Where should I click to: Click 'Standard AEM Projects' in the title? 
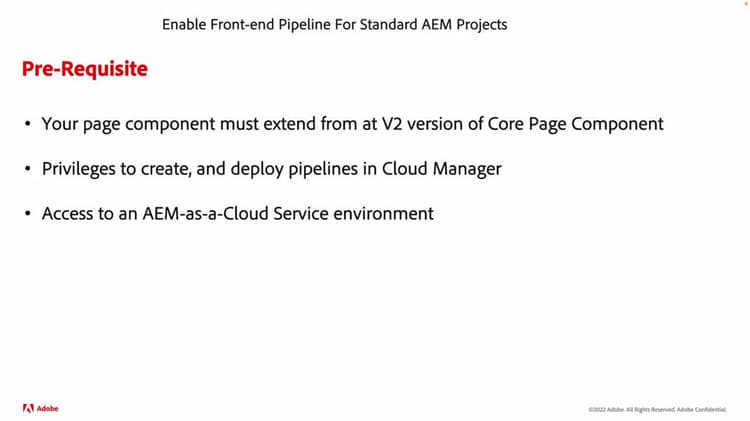click(433, 24)
